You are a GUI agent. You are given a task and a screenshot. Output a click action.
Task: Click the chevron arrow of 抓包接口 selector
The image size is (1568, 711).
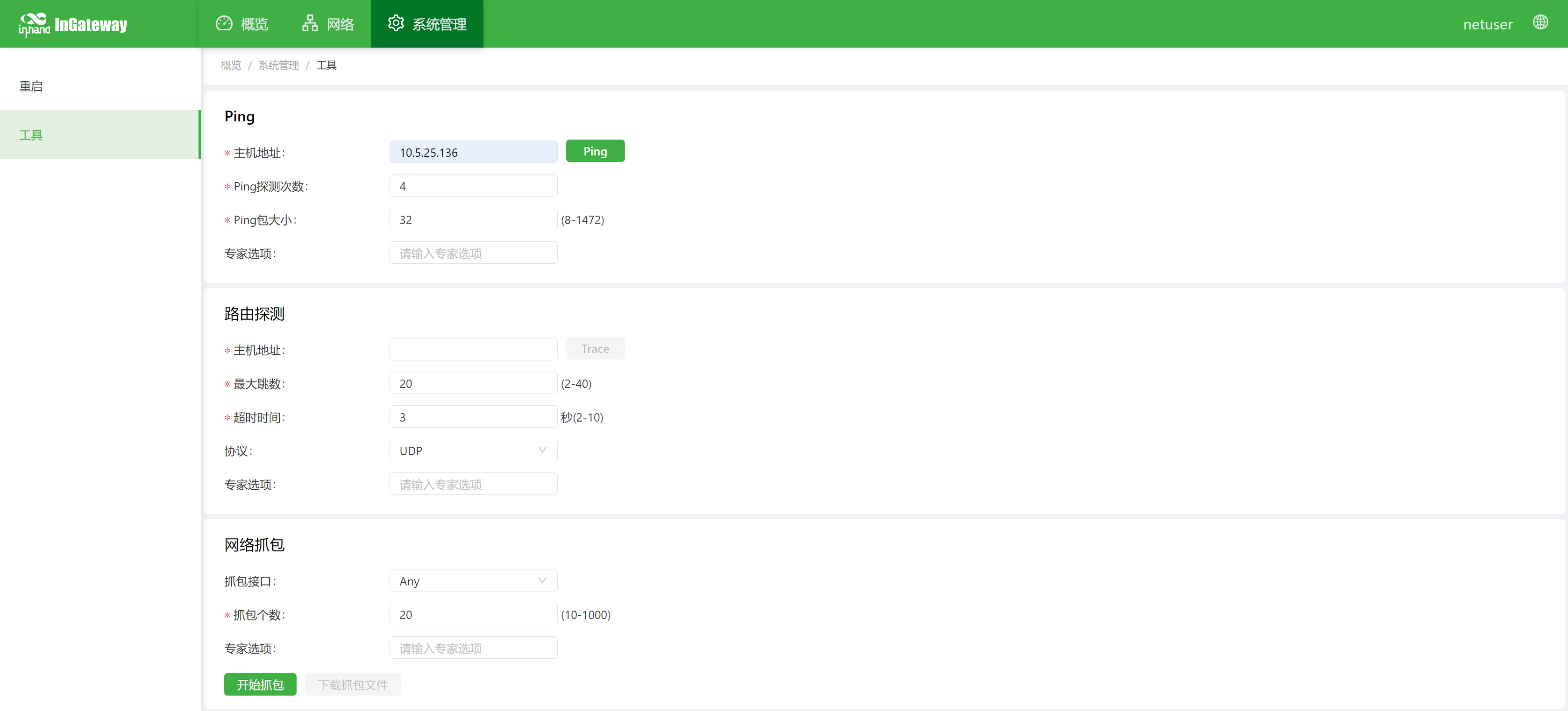pyautogui.click(x=542, y=580)
